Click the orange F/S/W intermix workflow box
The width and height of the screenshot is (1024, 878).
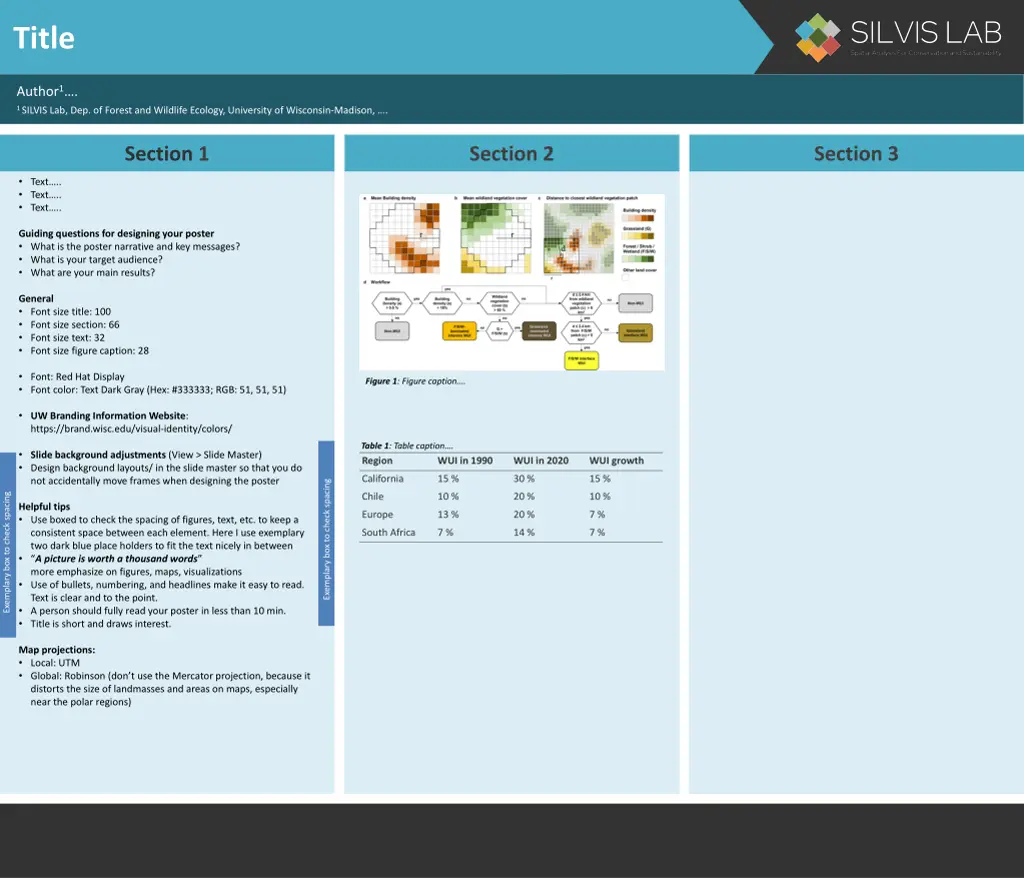point(459,332)
